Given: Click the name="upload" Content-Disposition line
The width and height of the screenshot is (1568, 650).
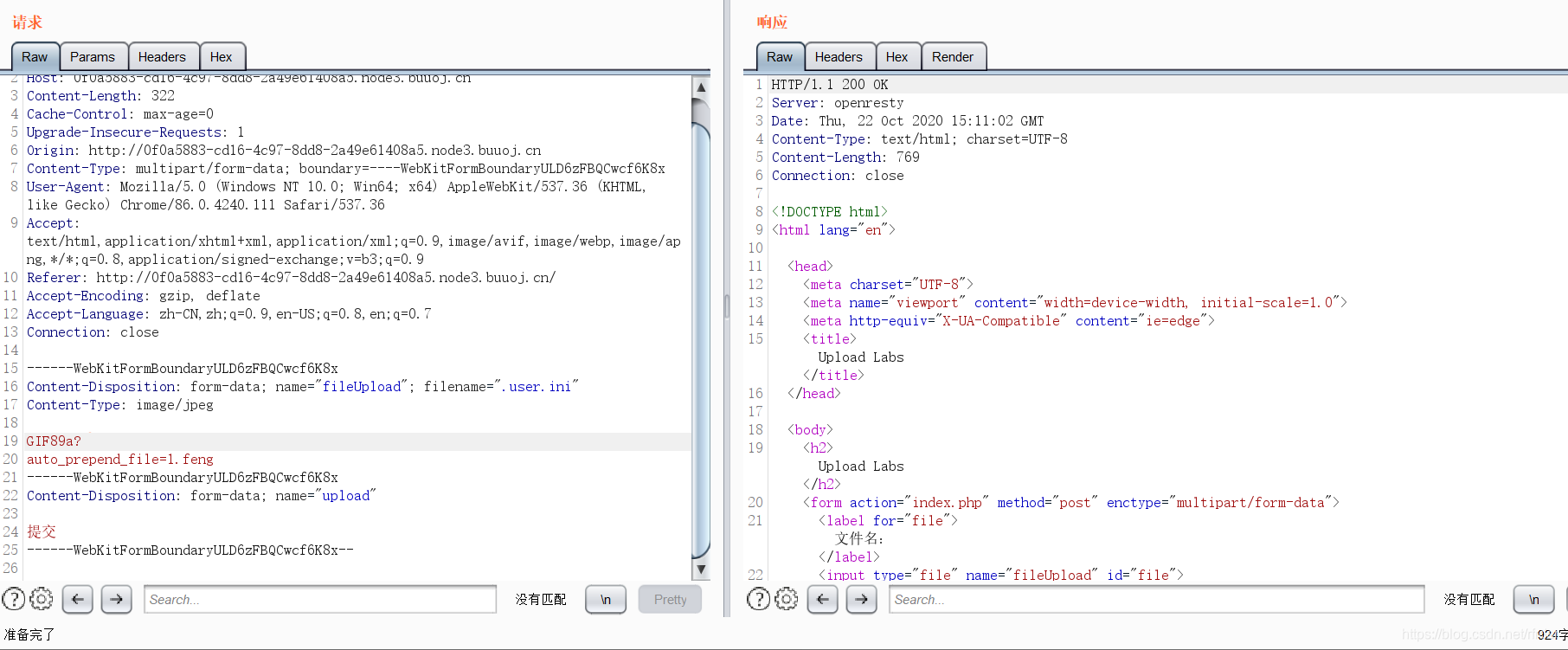Looking at the screenshot, I should [x=202, y=496].
